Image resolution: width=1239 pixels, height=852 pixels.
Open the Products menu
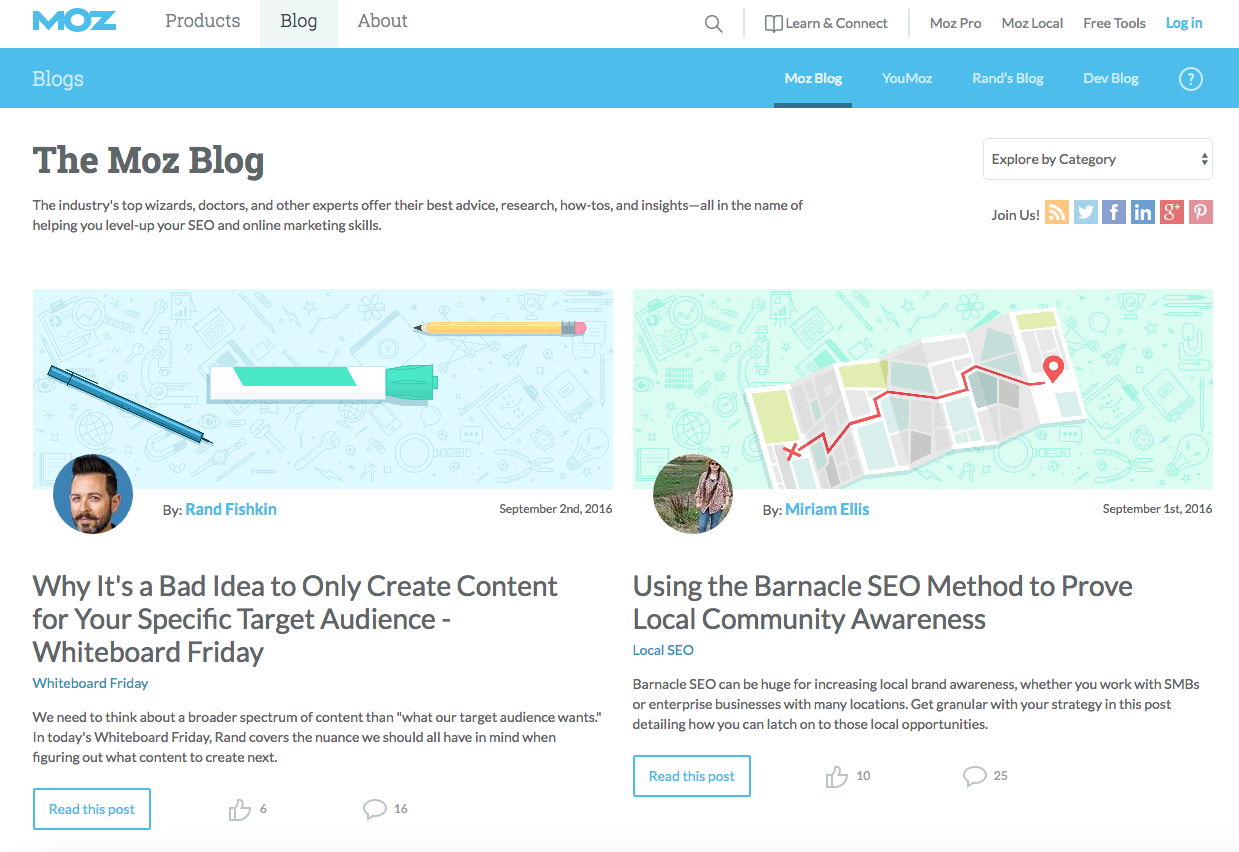203,22
